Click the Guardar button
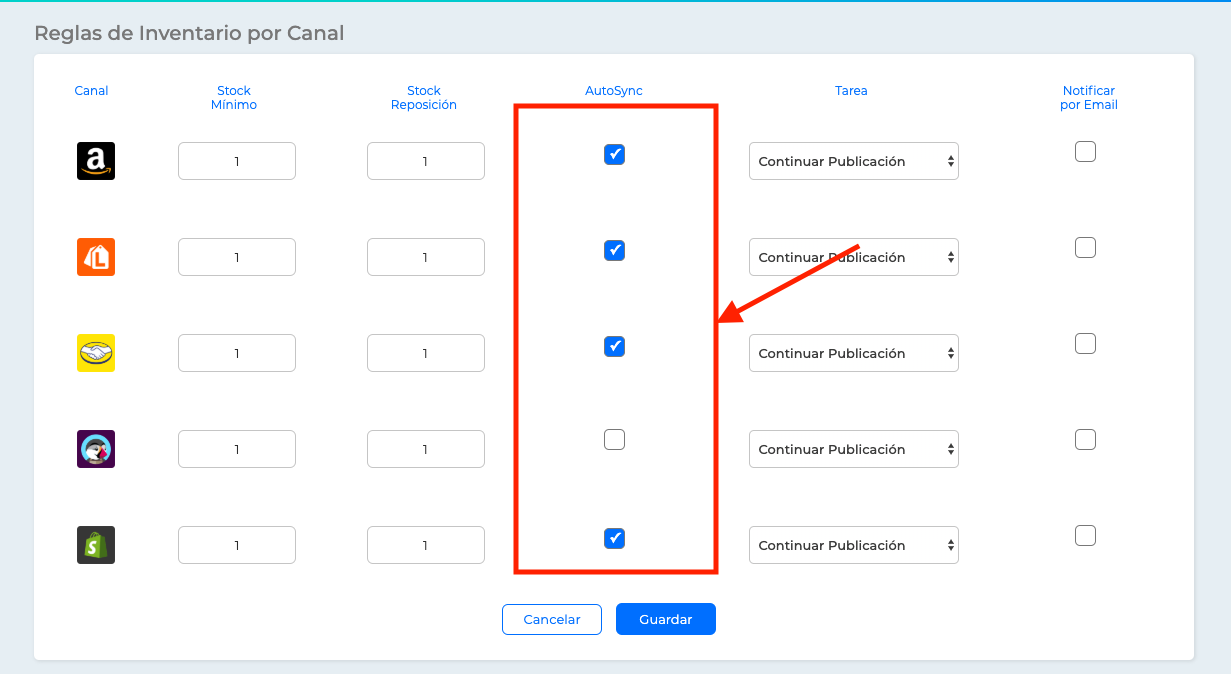This screenshot has height=674, width=1231. [666, 619]
